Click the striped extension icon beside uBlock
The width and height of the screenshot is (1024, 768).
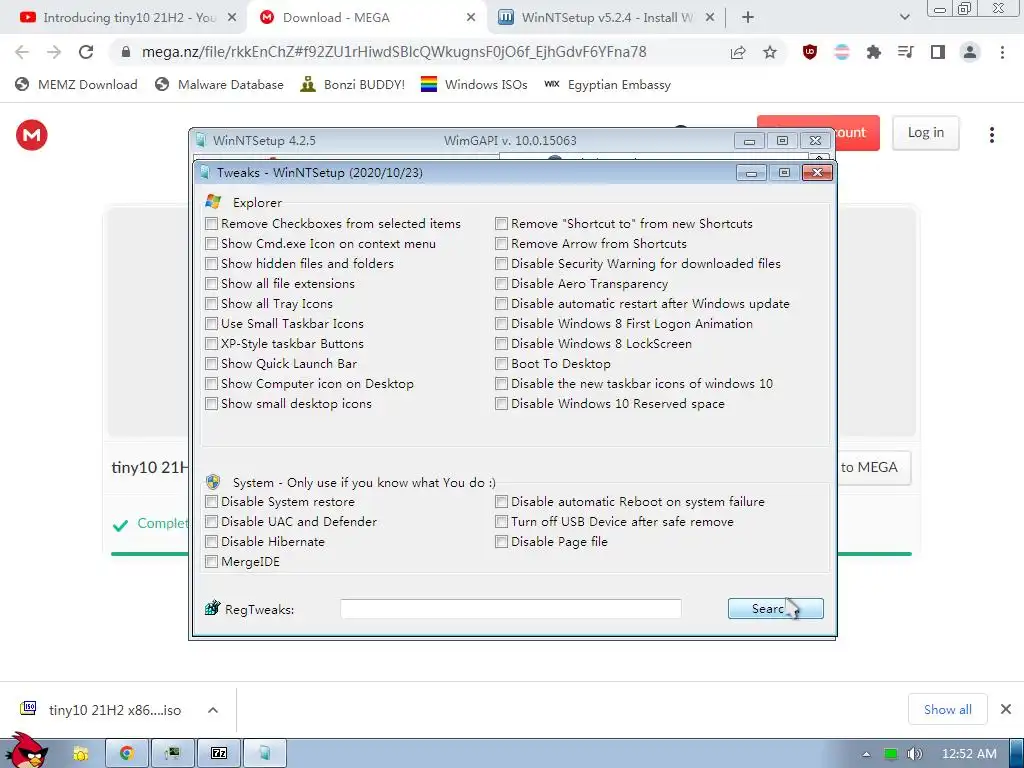tap(842, 52)
